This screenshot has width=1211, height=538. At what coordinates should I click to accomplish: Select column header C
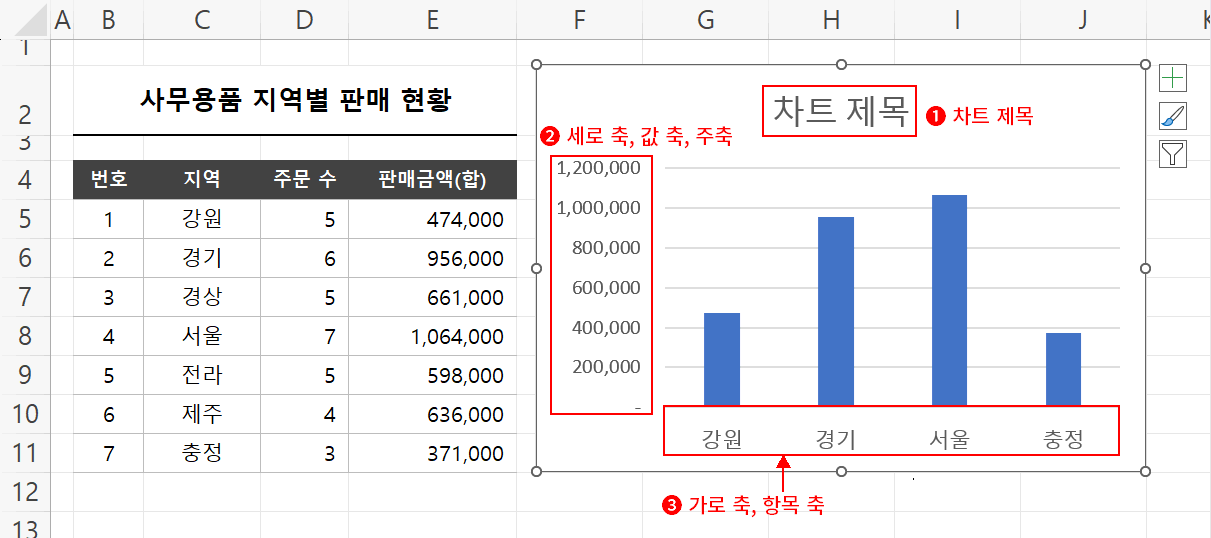tap(203, 19)
